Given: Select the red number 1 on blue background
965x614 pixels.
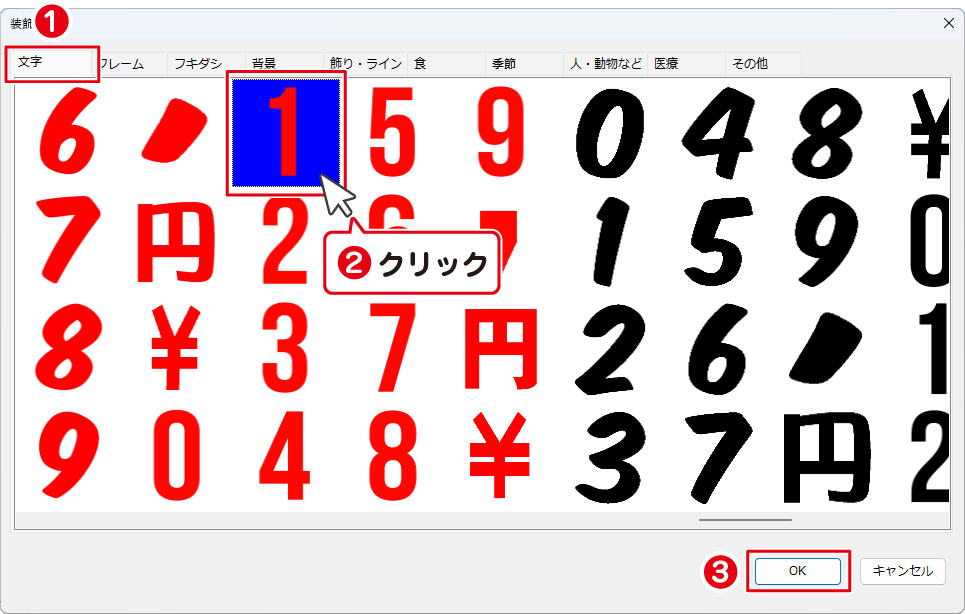Looking at the screenshot, I should click(286, 132).
